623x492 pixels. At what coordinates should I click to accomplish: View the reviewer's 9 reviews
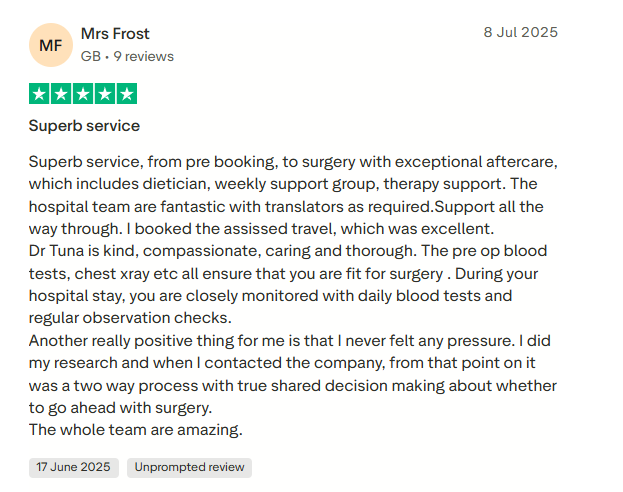pyautogui.click(x=144, y=57)
